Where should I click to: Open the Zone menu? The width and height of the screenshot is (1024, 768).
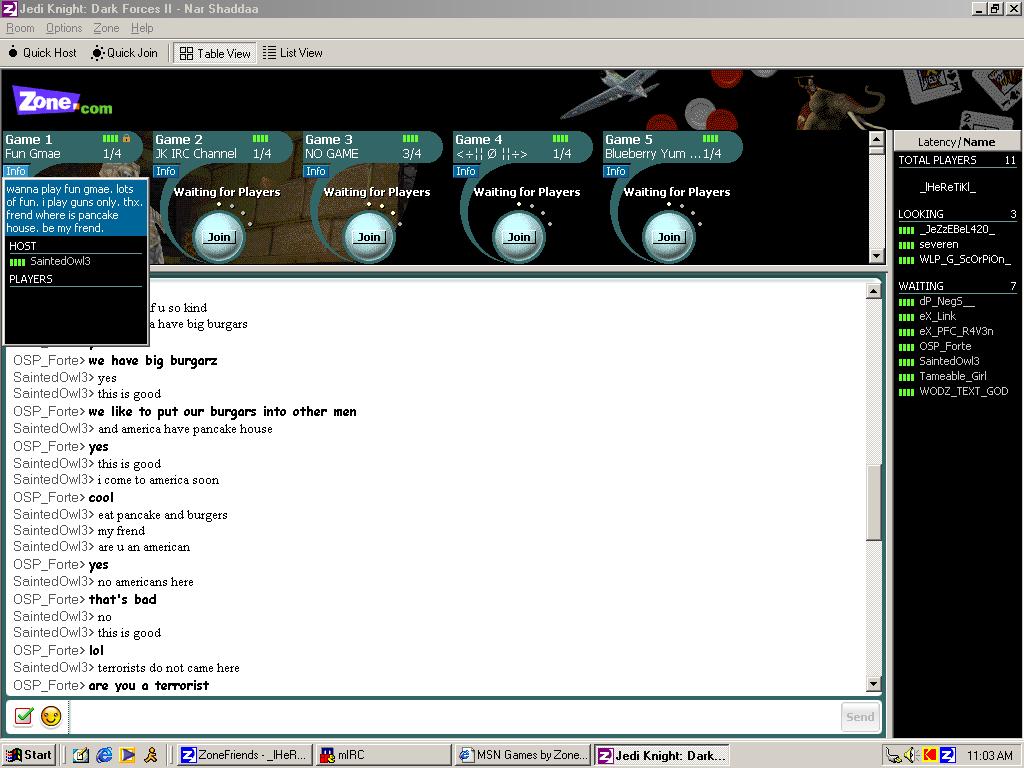point(106,28)
